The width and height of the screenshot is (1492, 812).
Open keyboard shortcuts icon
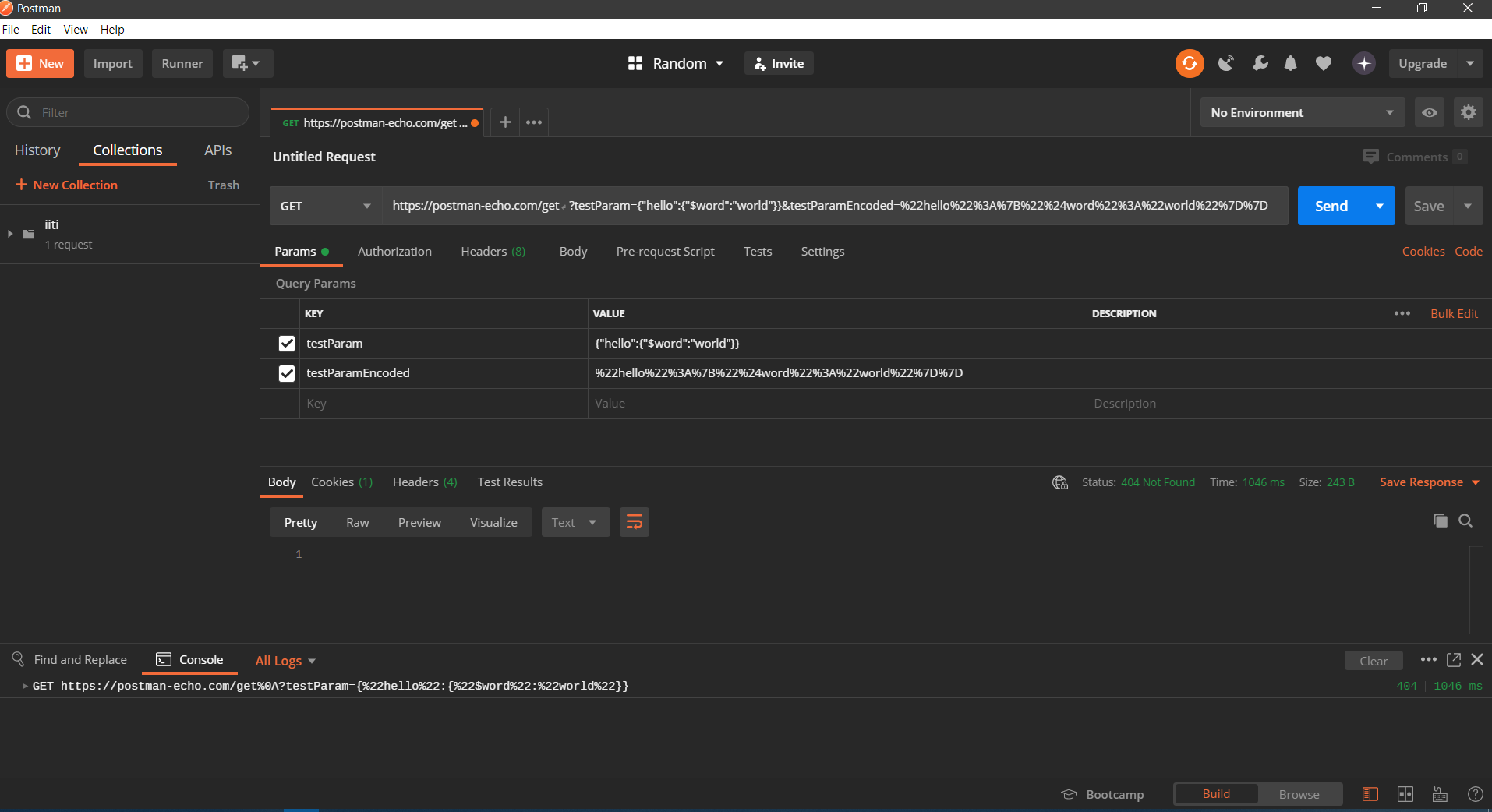(x=1440, y=794)
